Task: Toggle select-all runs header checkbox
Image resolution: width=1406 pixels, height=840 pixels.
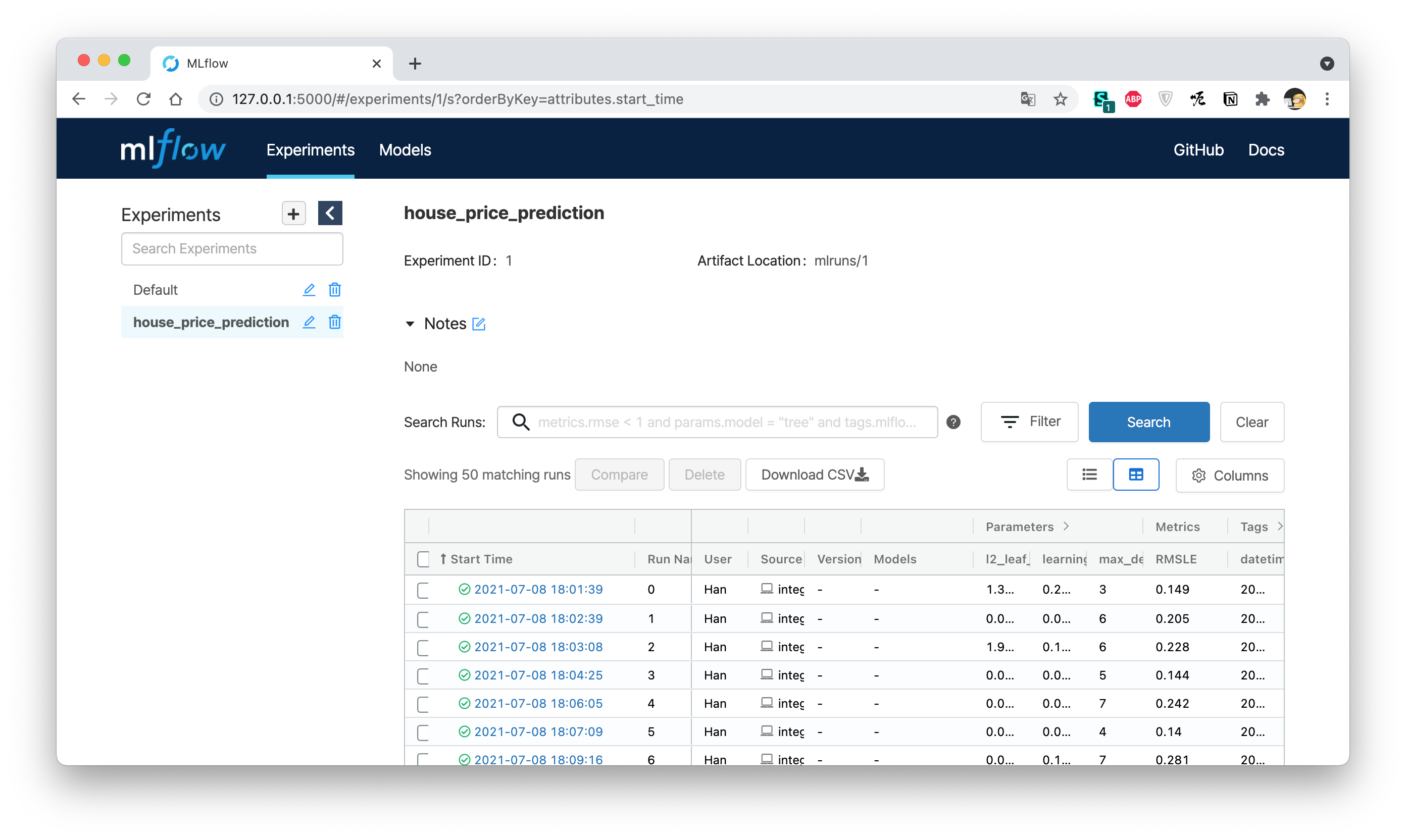Action: [423, 559]
